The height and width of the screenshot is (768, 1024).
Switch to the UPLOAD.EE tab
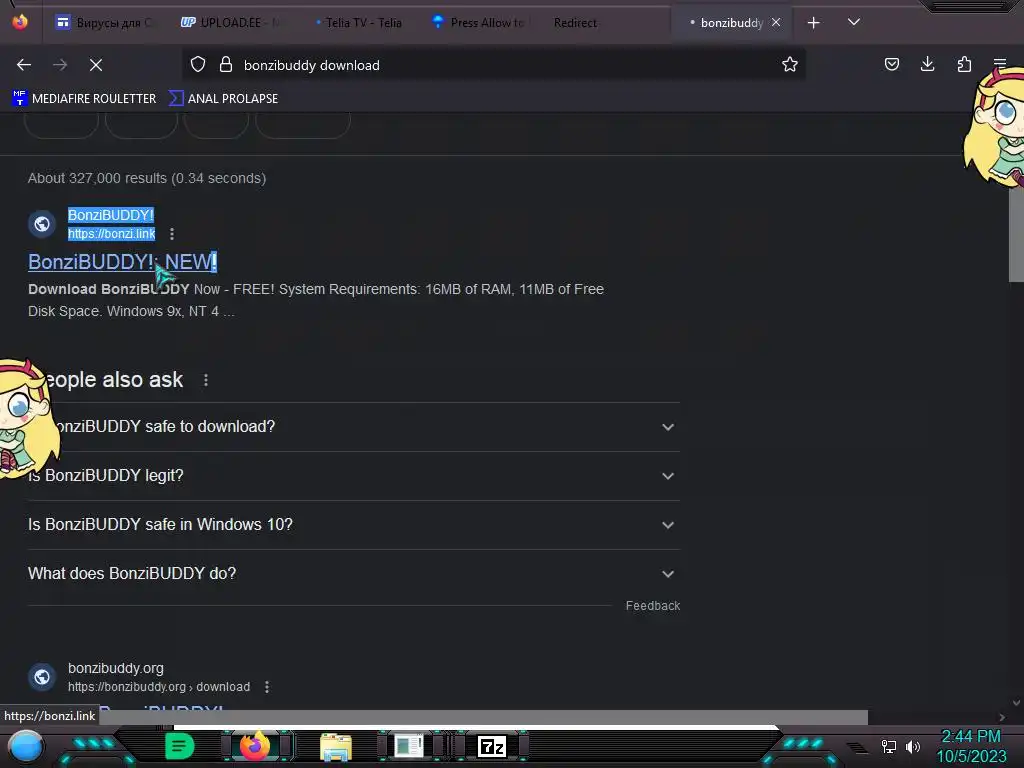230,23
